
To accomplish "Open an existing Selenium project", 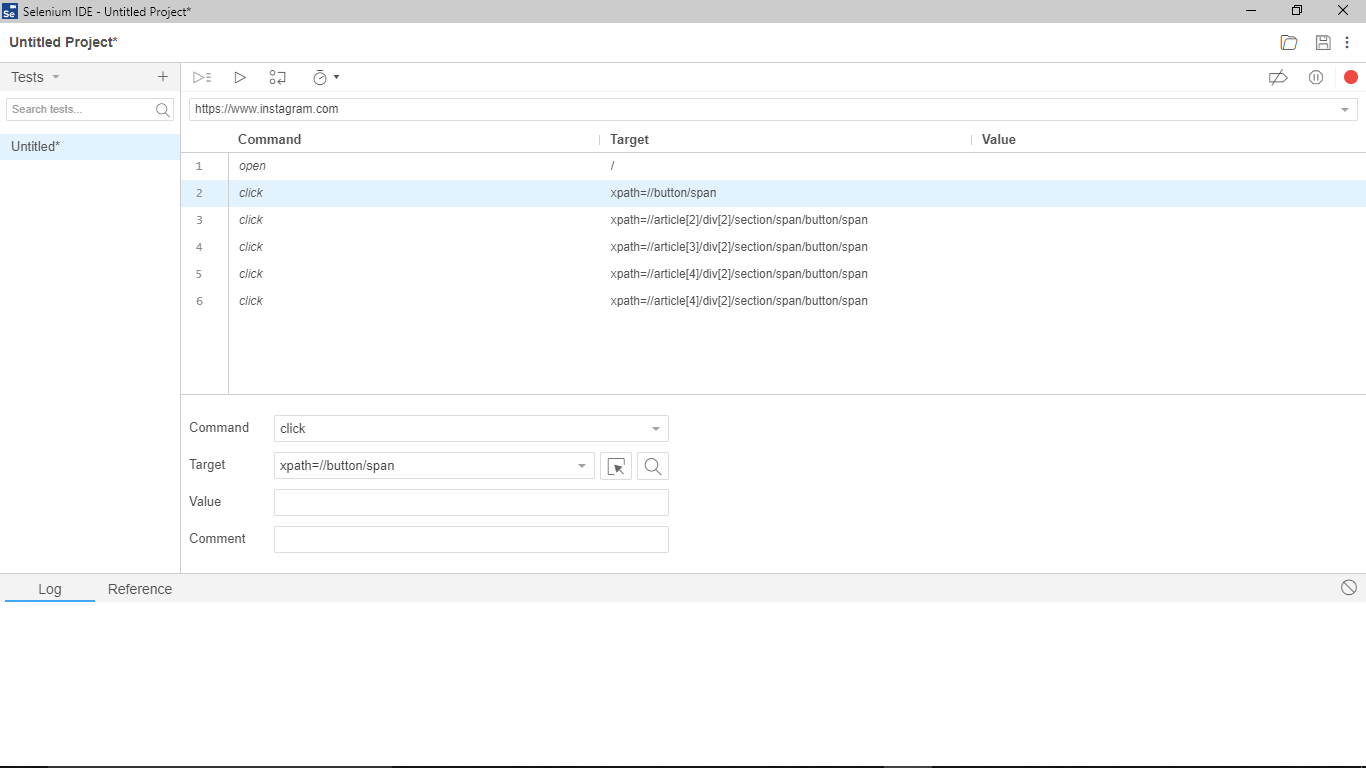I will coord(1288,42).
